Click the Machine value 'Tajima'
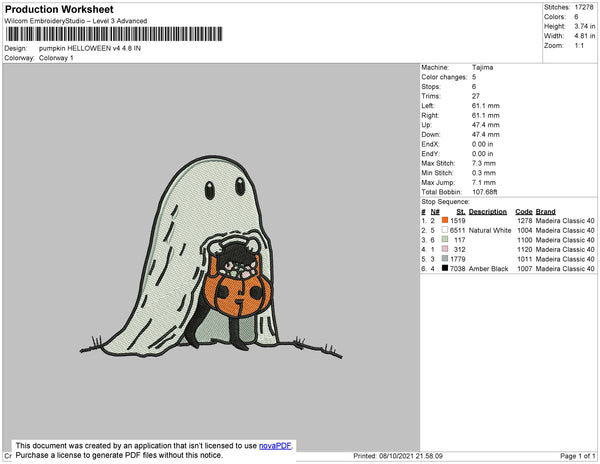Viewport: 600px width, 464px height. coord(482,67)
